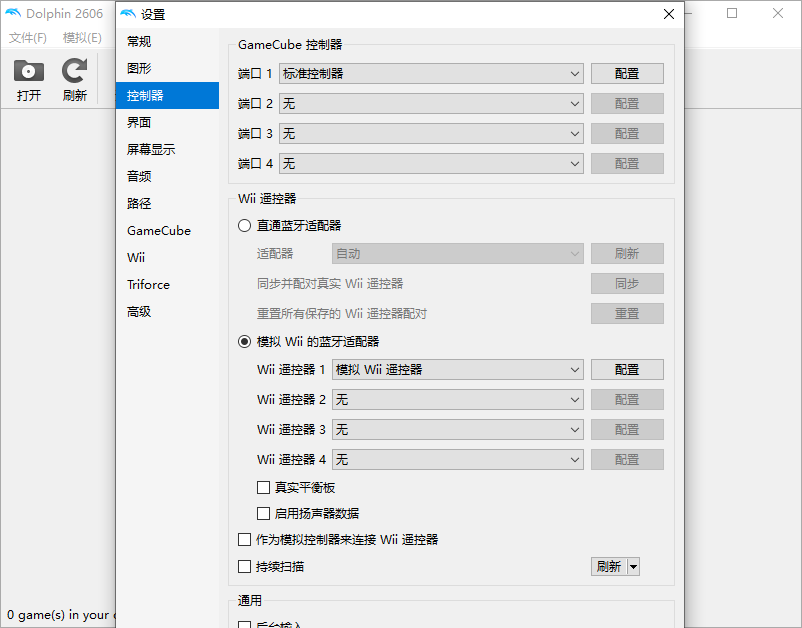
Task: Enable the 真实平衡板 checkbox
Action: (x=263, y=487)
